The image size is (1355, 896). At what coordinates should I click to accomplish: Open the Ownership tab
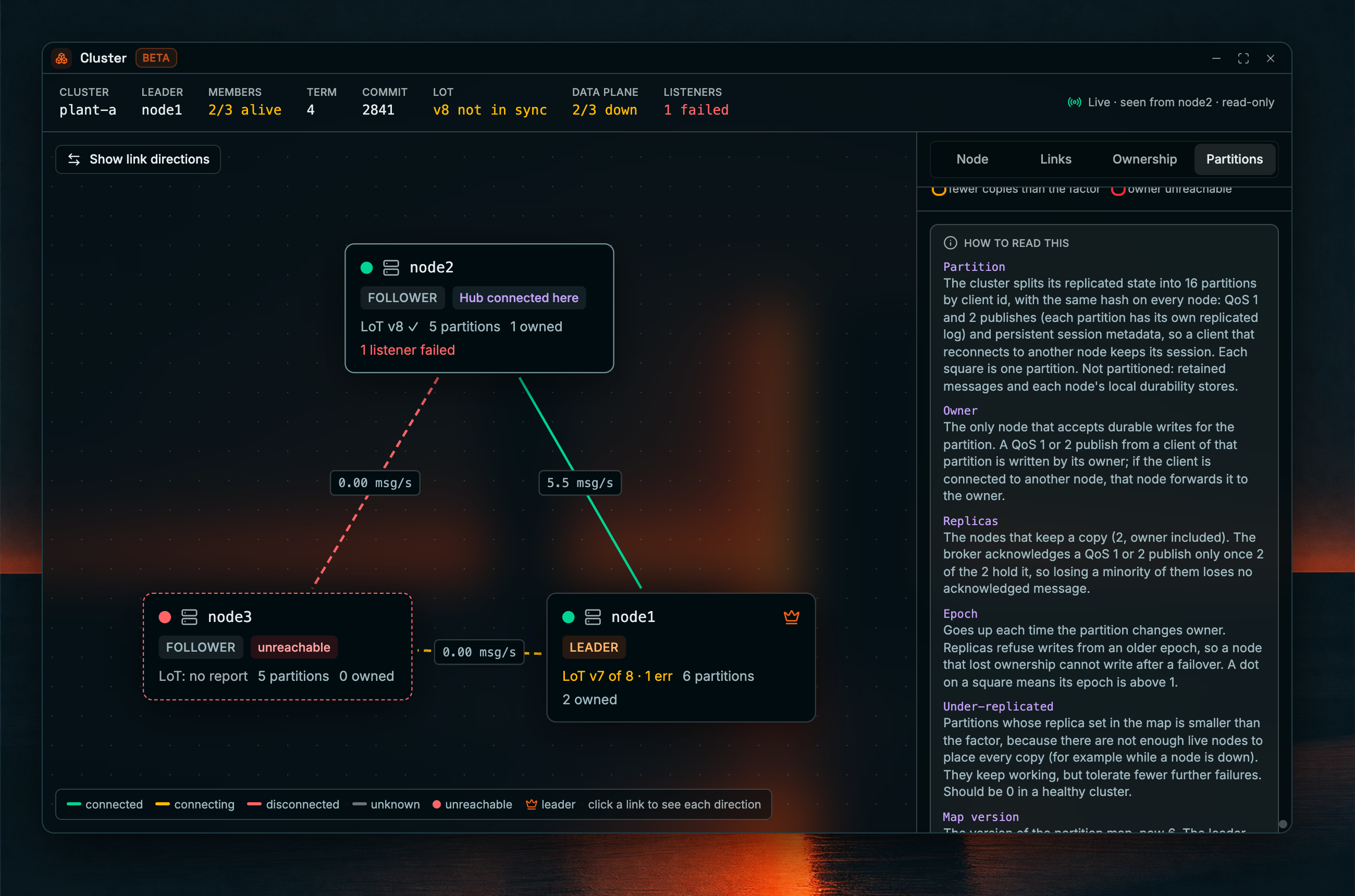point(1144,159)
